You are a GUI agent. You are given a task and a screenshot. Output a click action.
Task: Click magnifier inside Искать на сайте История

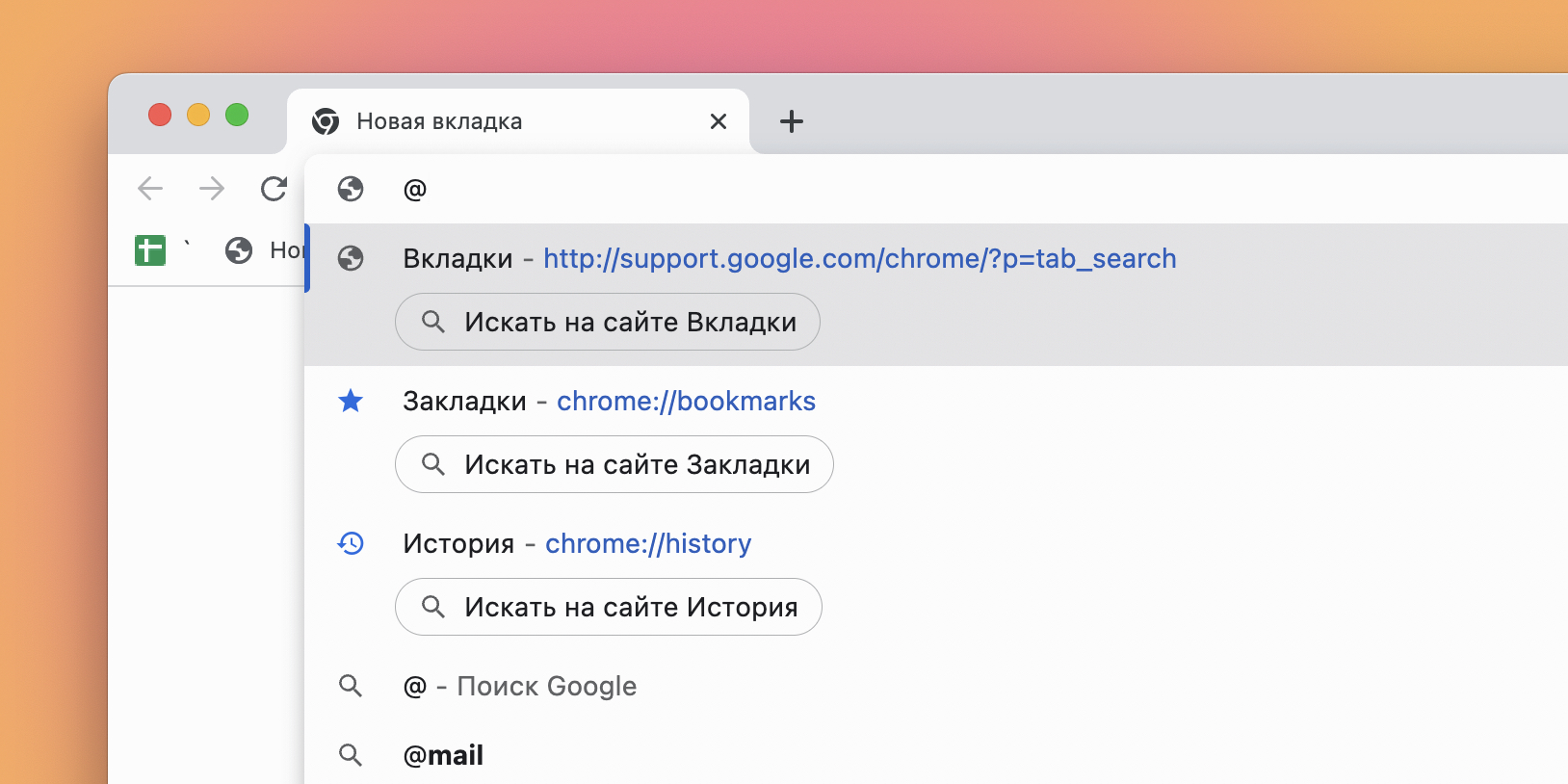pyautogui.click(x=433, y=607)
